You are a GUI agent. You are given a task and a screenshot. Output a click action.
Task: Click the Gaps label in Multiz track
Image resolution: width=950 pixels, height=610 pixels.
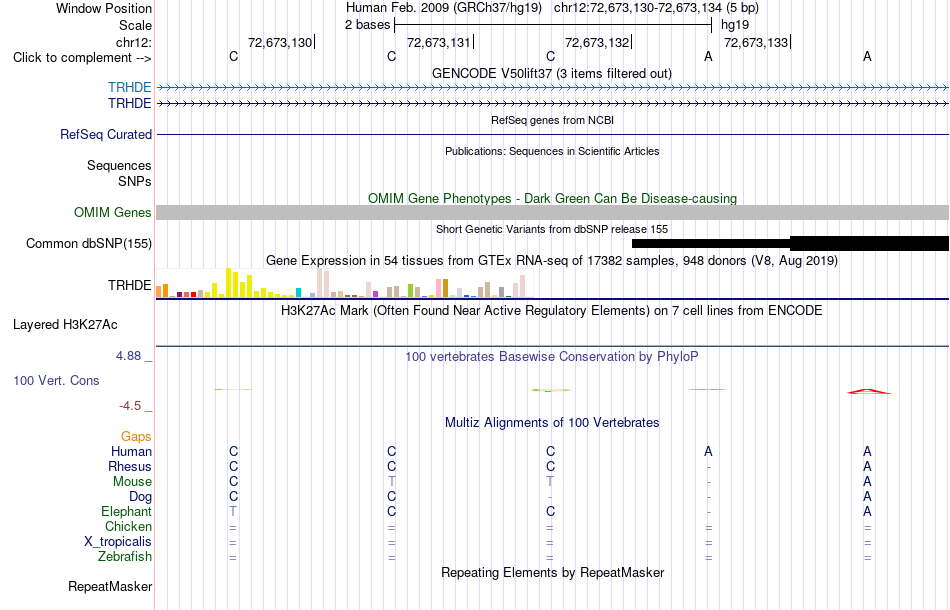(136, 436)
